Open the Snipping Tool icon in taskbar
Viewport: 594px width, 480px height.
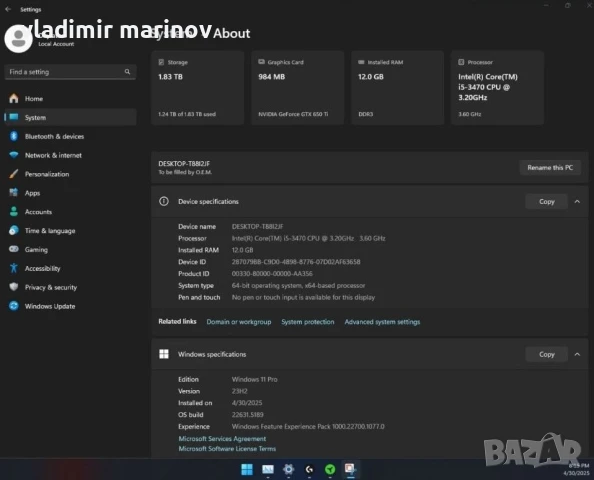350,469
